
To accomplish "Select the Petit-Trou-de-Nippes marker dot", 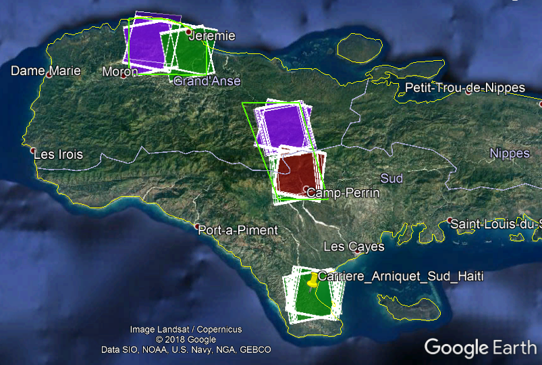I will 469,92.
